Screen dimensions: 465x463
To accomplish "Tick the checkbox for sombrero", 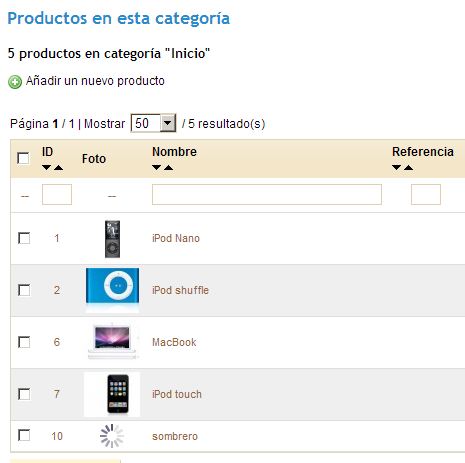I will (24, 435).
